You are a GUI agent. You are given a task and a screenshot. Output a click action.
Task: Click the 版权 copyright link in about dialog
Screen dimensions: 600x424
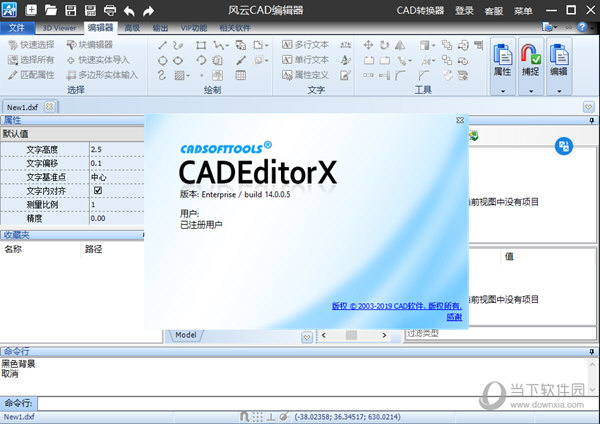pos(397,306)
